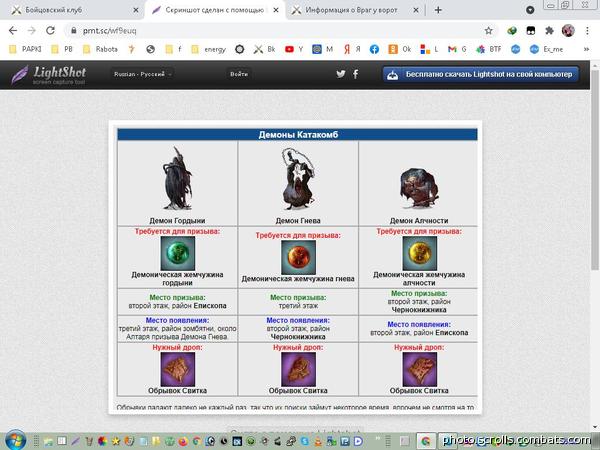Open the RAPKI bookmarks folder

click(x=25, y=49)
